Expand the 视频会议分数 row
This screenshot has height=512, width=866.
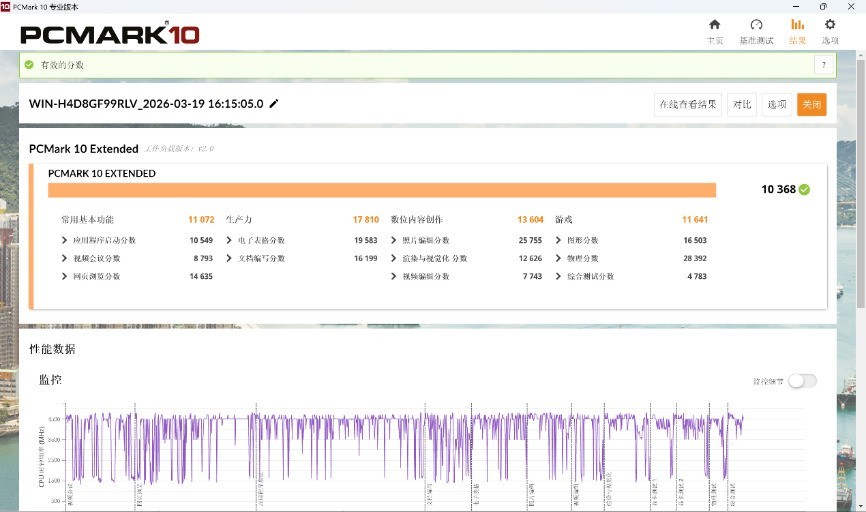[x=65, y=258]
